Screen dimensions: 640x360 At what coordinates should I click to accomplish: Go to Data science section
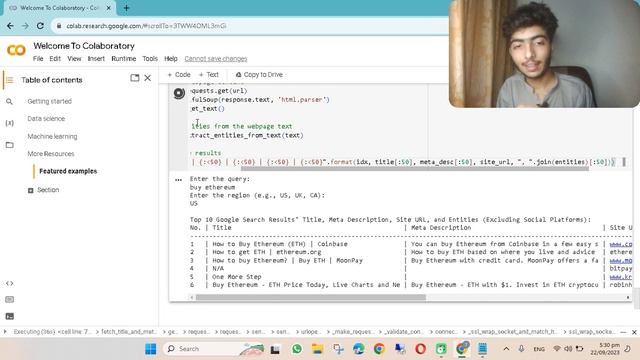(x=46, y=119)
